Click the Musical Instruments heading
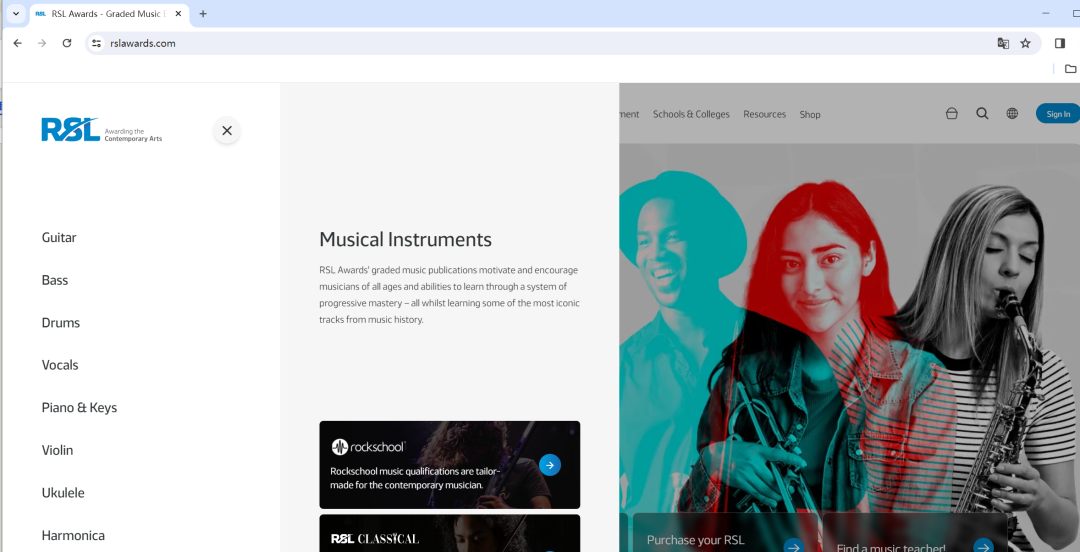Screen dimensions: 1080x552 (406, 240)
